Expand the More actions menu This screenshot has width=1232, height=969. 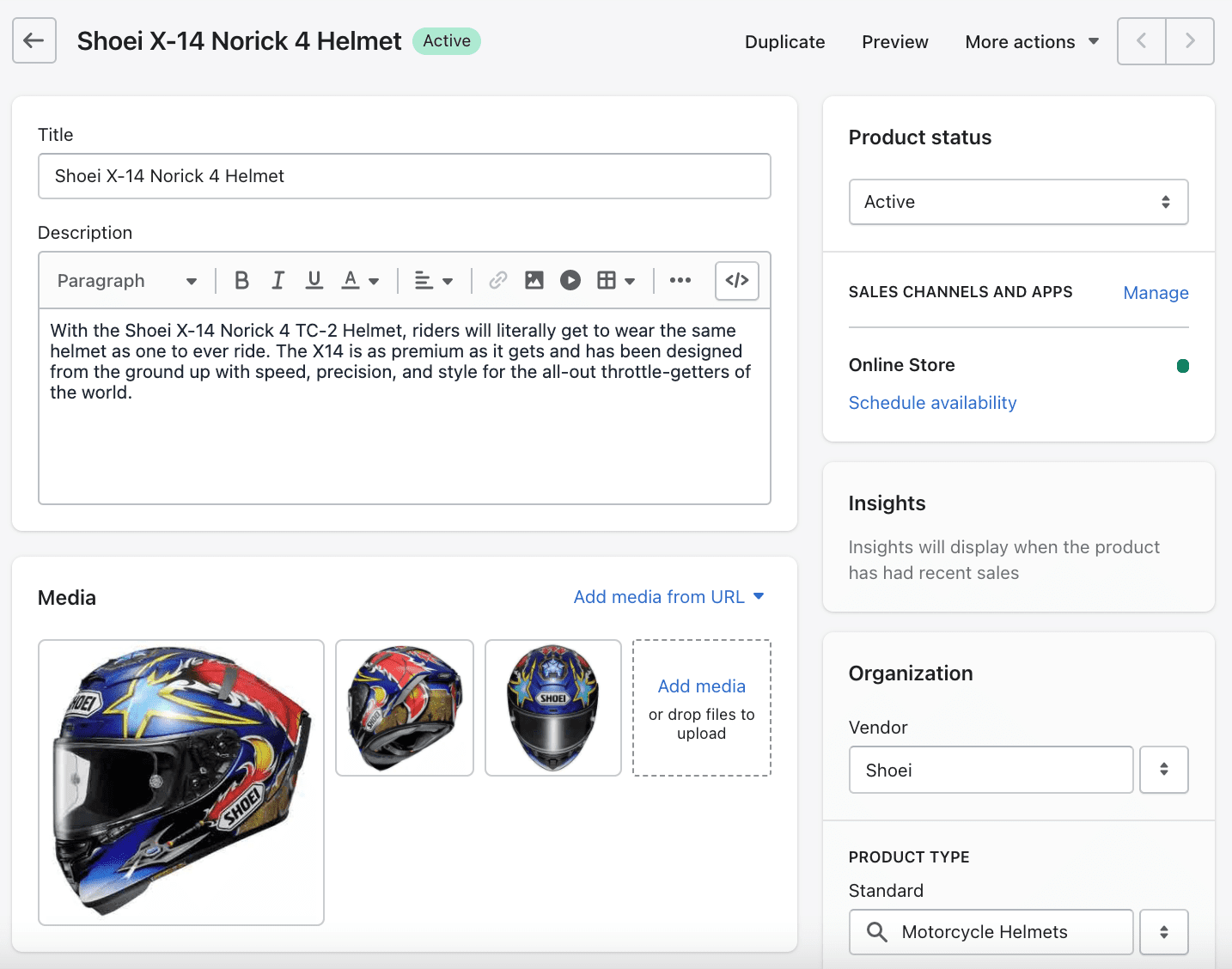(1032, 42)
